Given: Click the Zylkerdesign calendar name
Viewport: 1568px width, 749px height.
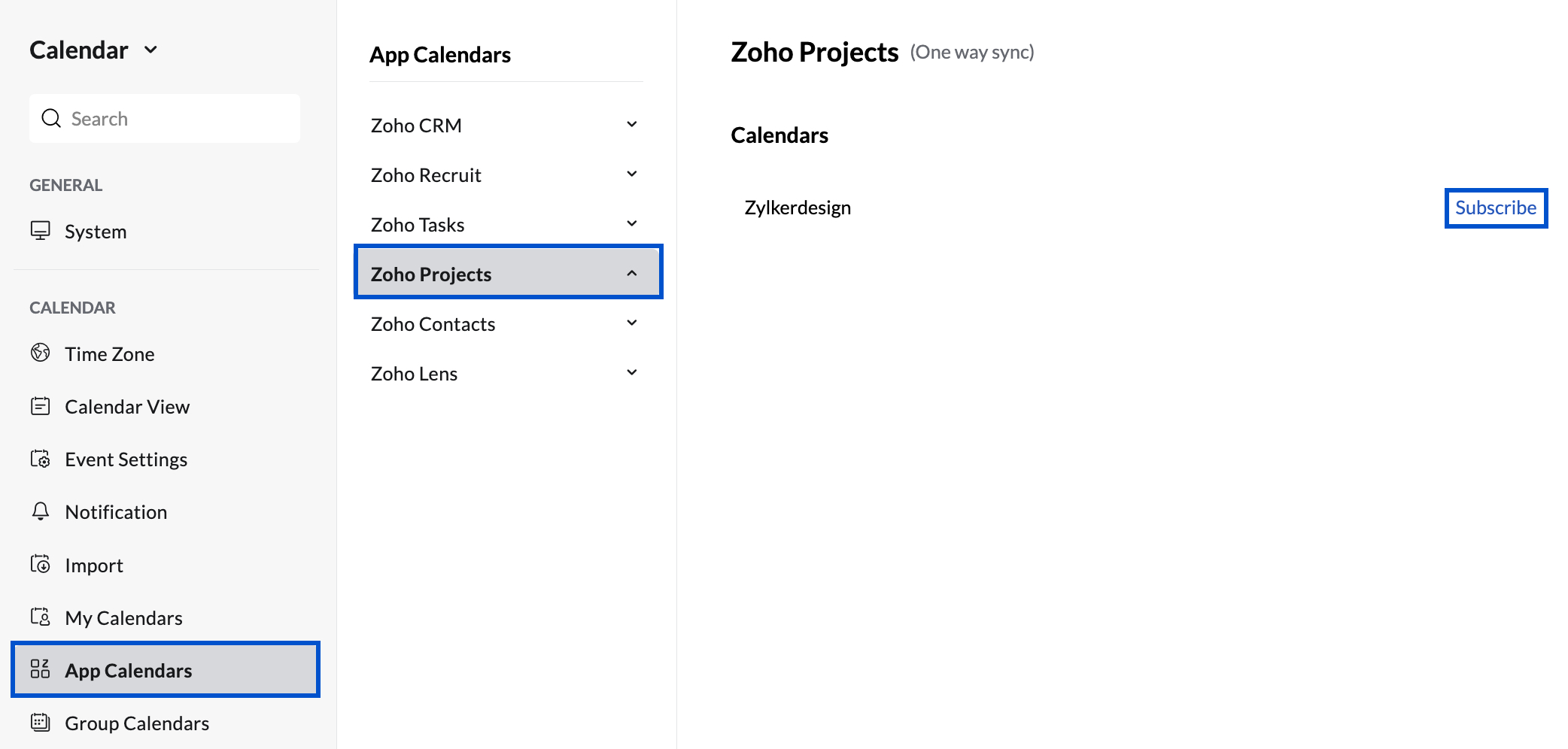Looking at the screenshot, I should tap(798, 208).
